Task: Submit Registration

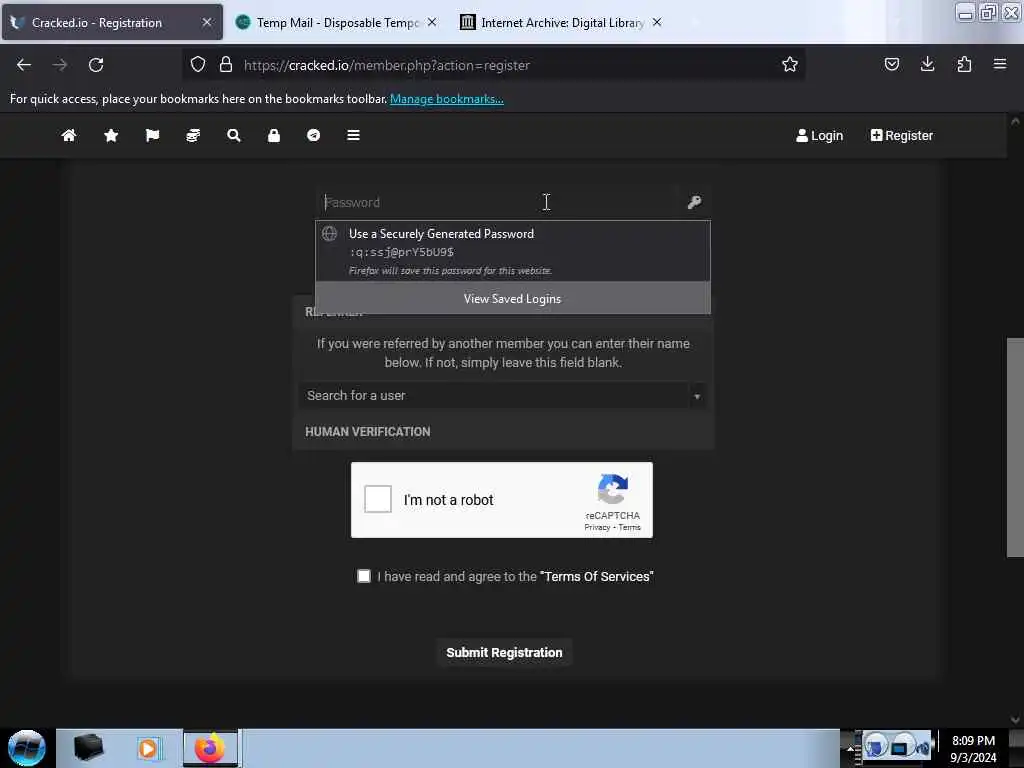Action: click(504, 652)
